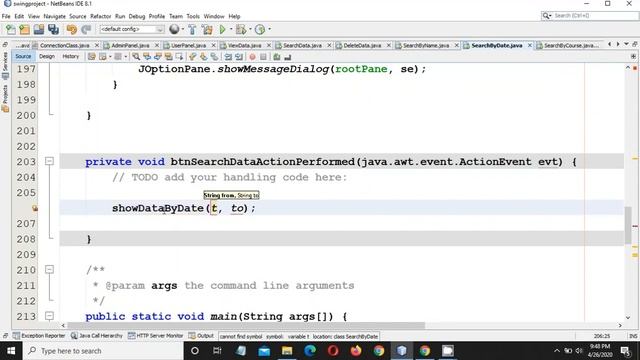Open the Output panel
Screen dimensions: 640x360
pos(201,336)
